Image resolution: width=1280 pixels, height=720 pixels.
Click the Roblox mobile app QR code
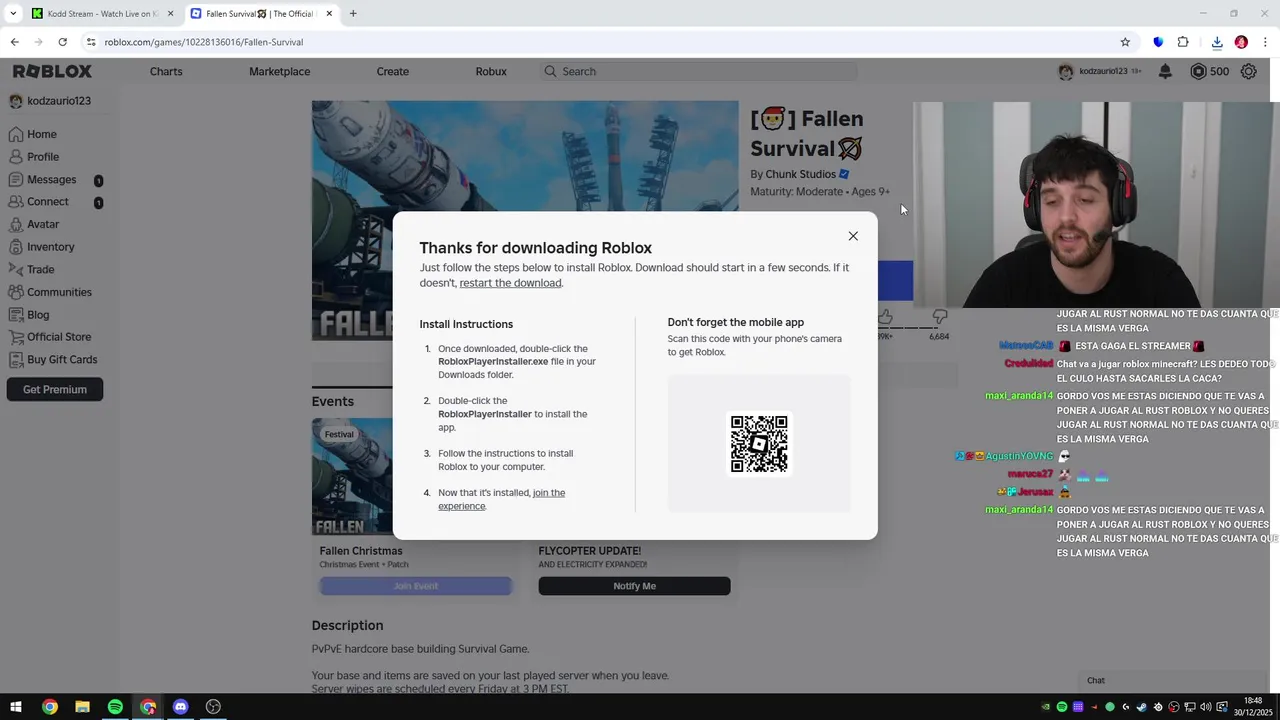click(759, 444)
